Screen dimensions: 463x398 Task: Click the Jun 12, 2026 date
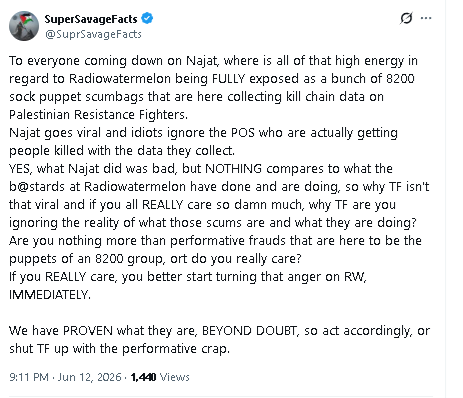(x=89, y=377)
